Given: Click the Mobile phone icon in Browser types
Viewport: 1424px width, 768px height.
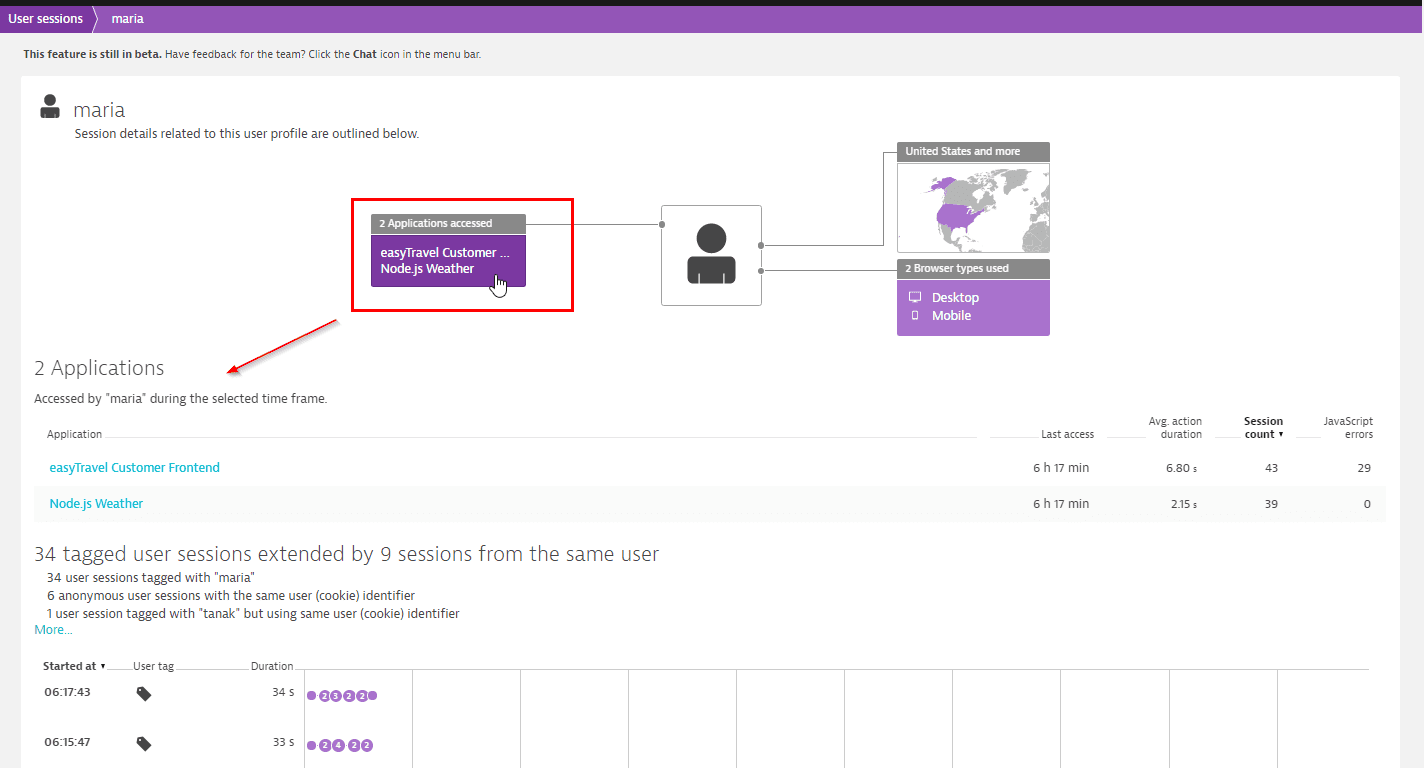Looking at the screenshot, I should point(914,315).
